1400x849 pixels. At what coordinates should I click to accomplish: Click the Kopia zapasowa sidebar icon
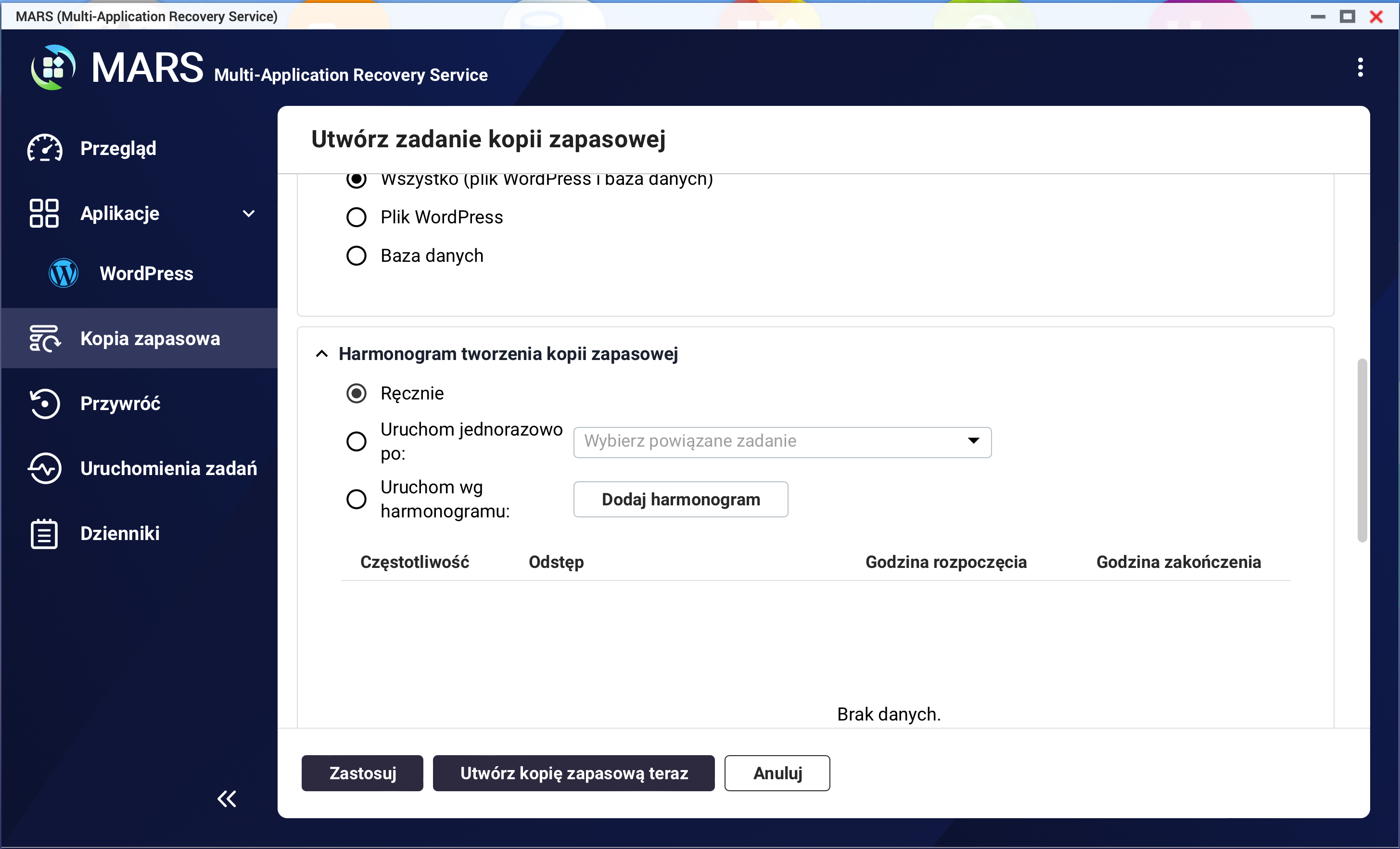[44, 339]
